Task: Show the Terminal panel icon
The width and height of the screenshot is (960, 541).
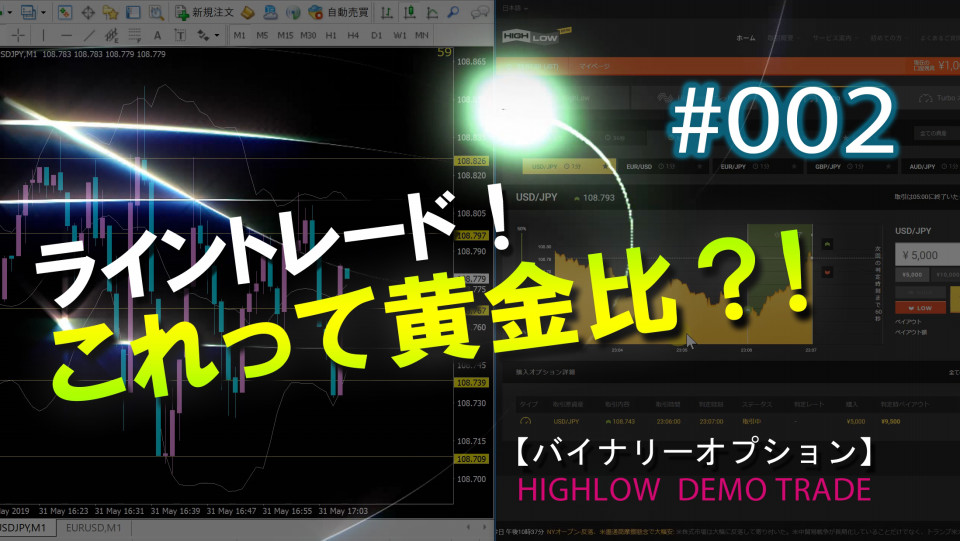Action: click(x=133, y=12)
